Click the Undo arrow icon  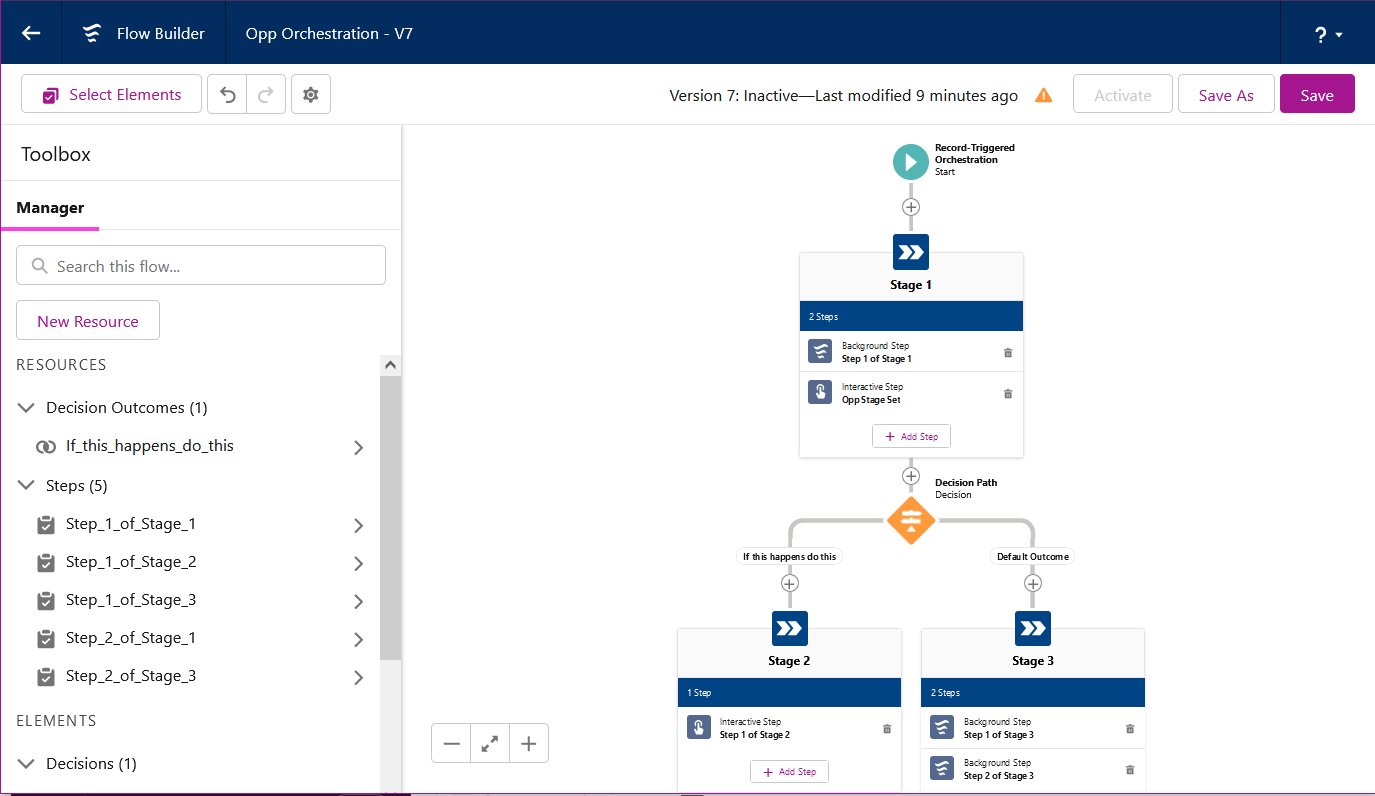click(227, 93)
